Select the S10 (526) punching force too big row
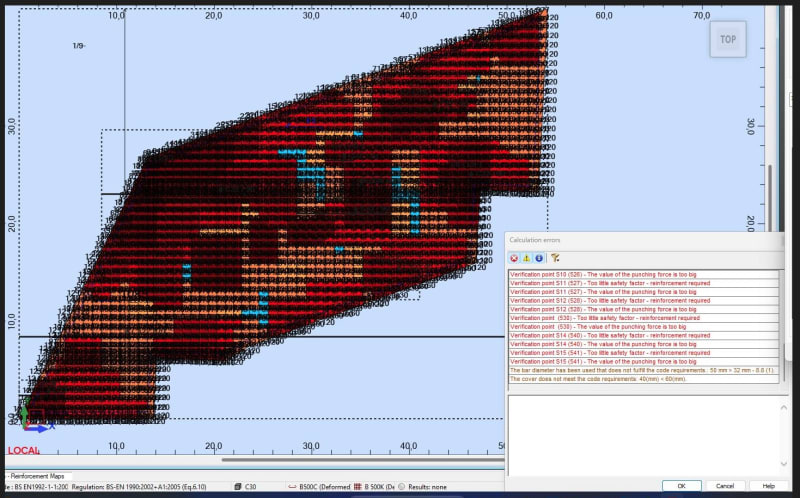This screenshot has width=800, height=498. point(644,275)
